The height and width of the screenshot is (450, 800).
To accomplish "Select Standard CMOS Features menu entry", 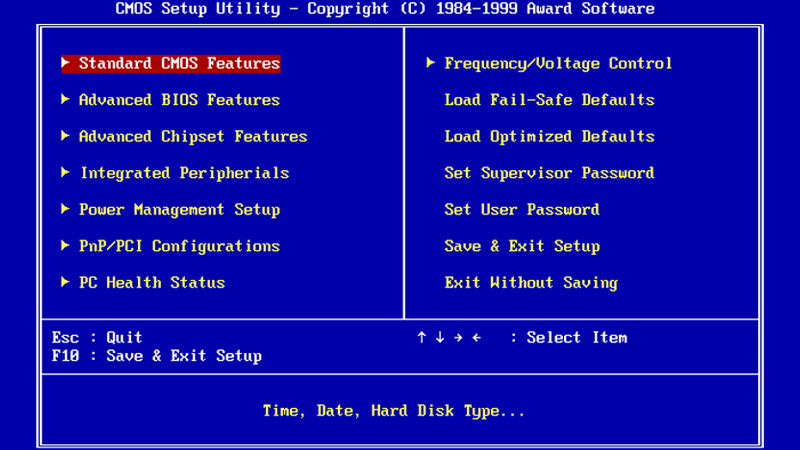I will pyautogui.click(x=179, y=63).
